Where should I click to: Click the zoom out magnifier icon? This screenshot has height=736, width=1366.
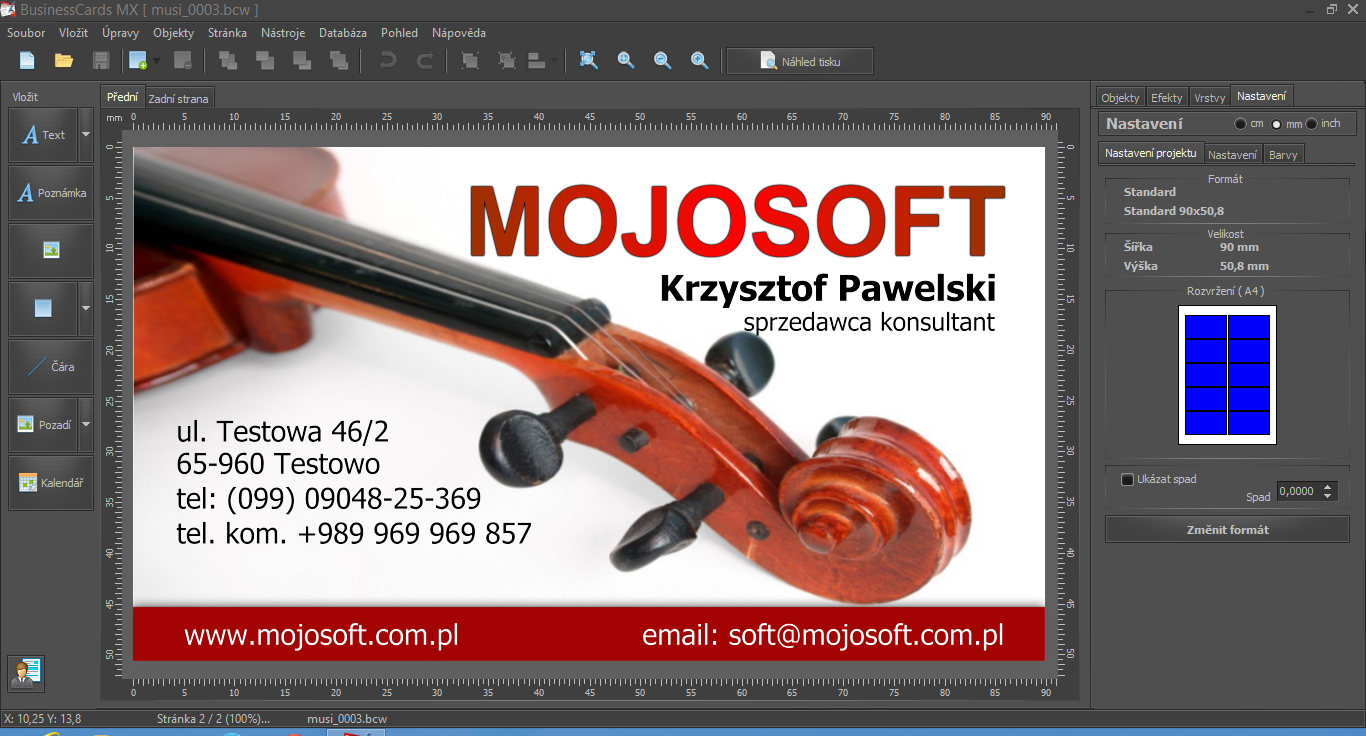663,61
